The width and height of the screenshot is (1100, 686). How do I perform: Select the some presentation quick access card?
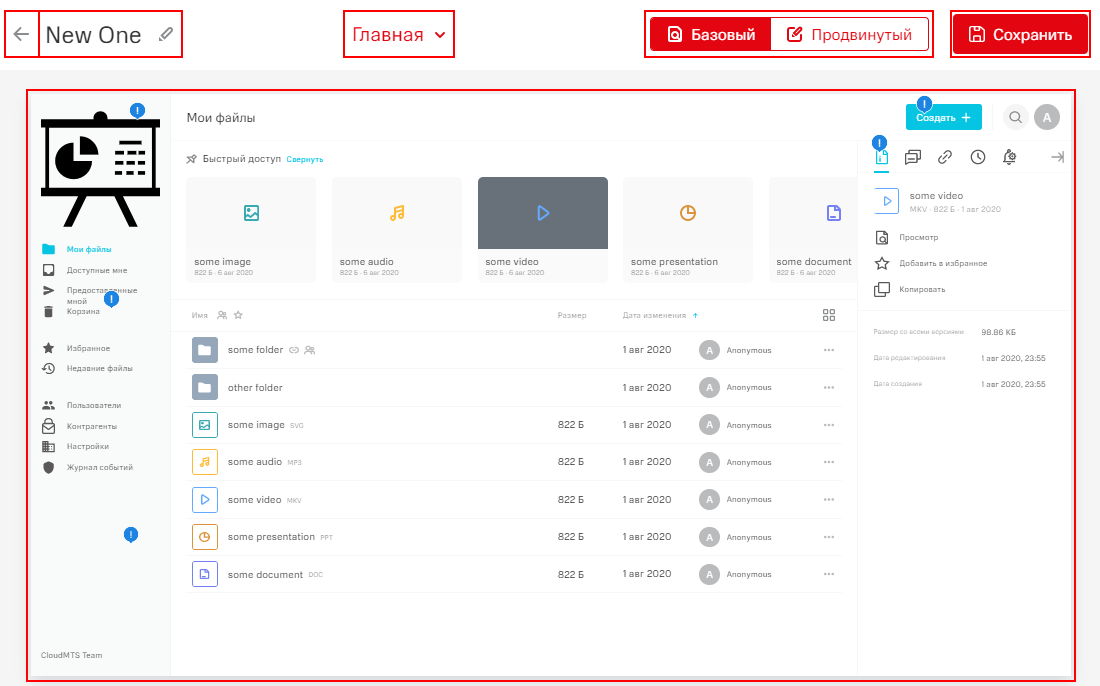(x=688, y=227)
